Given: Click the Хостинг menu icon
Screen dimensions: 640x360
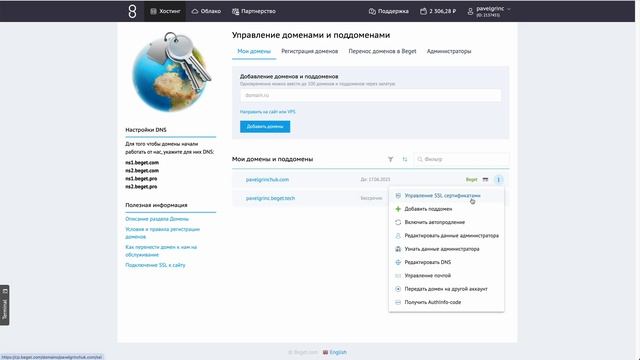Looking at the screenshot, I should [x=153, y=11].
